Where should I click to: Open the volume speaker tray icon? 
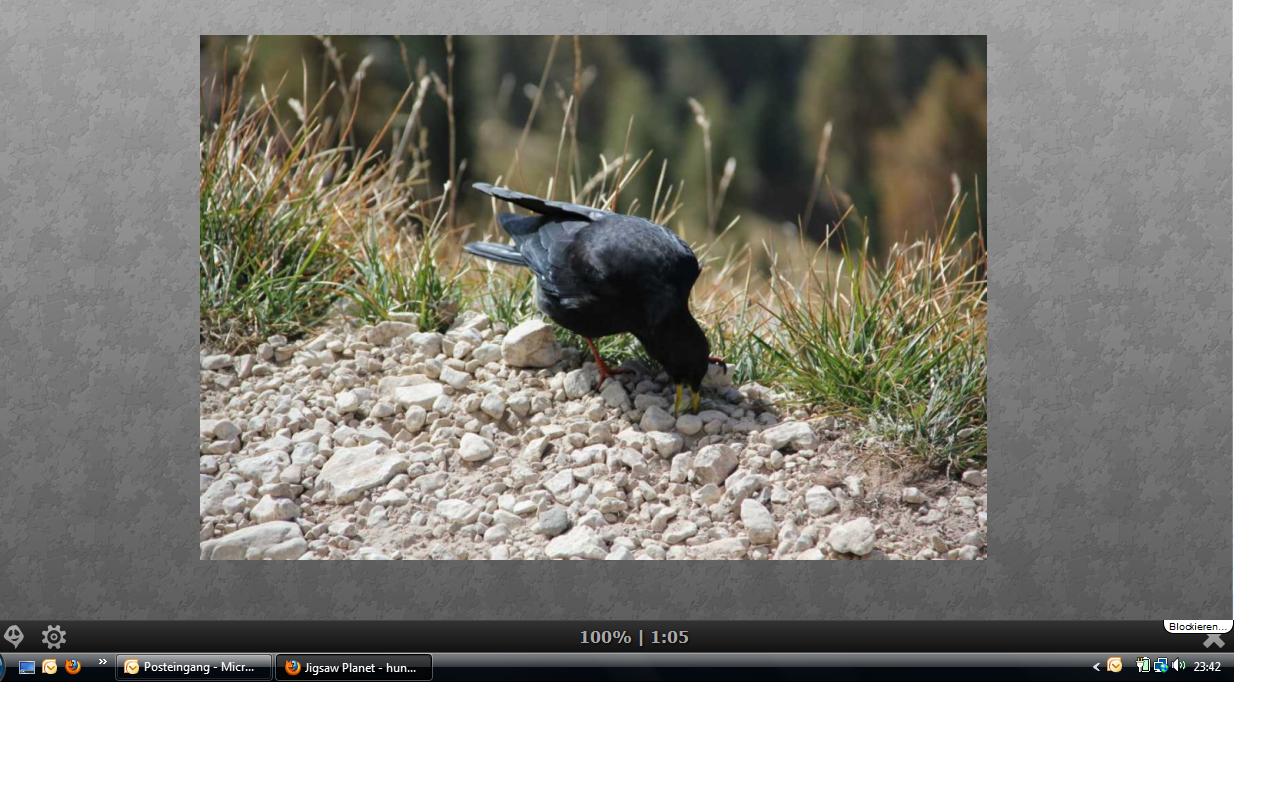click(x=1178, y=666)
